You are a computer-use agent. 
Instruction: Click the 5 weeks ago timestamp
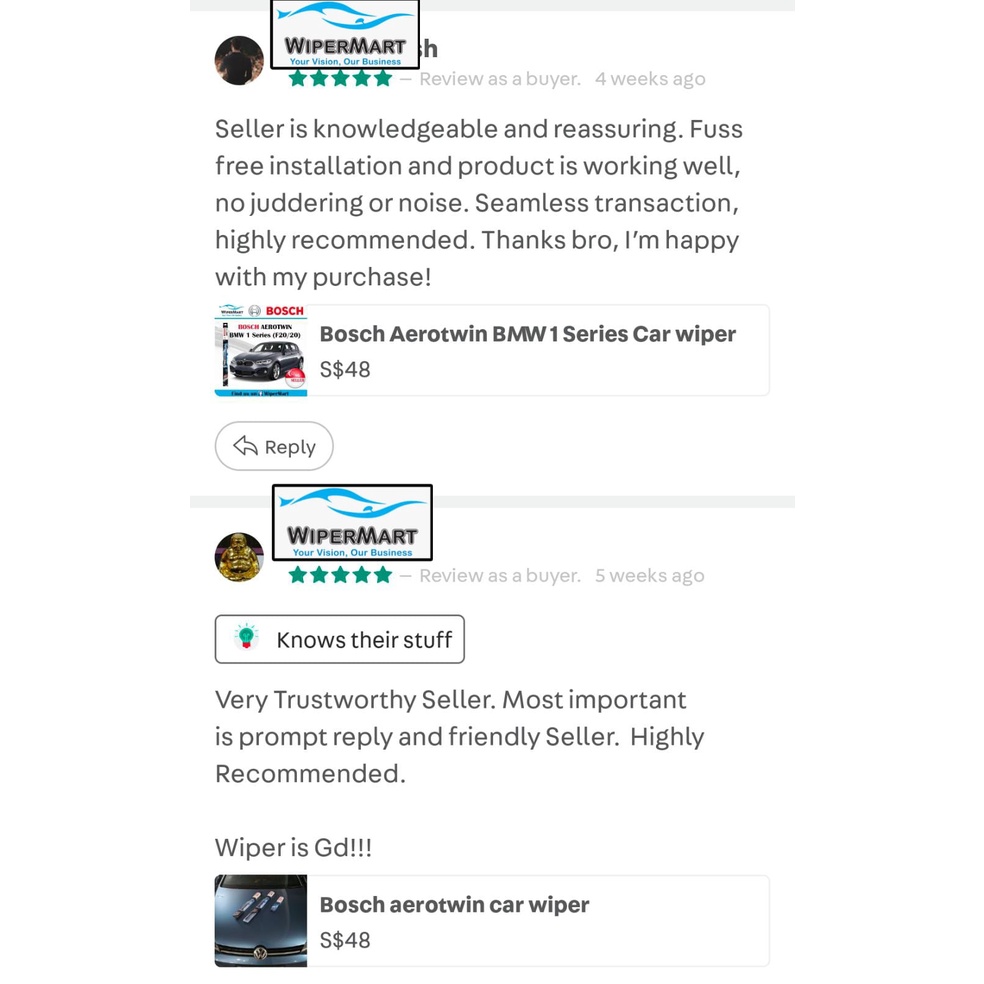tap(650, 575)
